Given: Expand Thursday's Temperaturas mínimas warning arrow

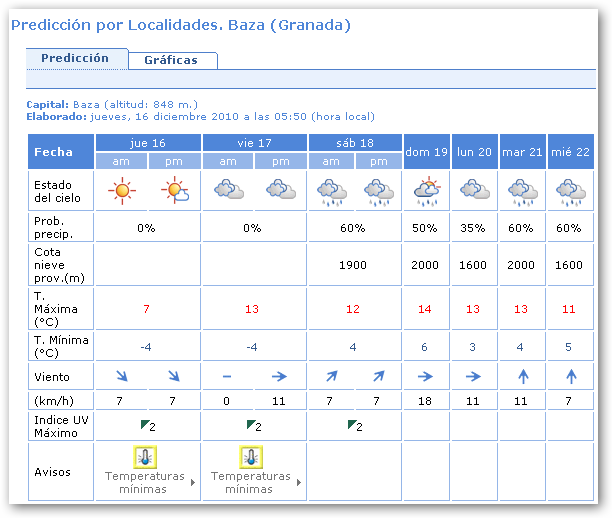Looking at the screenshot, I should (x=192, y=483).
